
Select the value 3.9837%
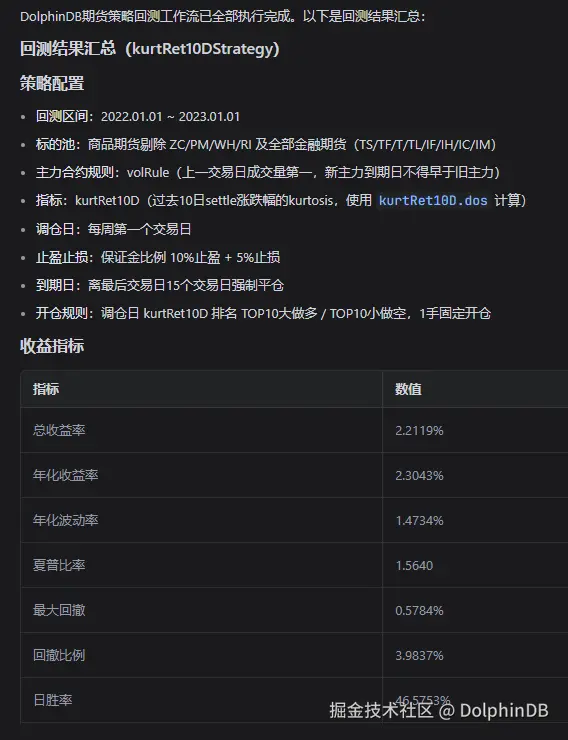coord(419,656)
